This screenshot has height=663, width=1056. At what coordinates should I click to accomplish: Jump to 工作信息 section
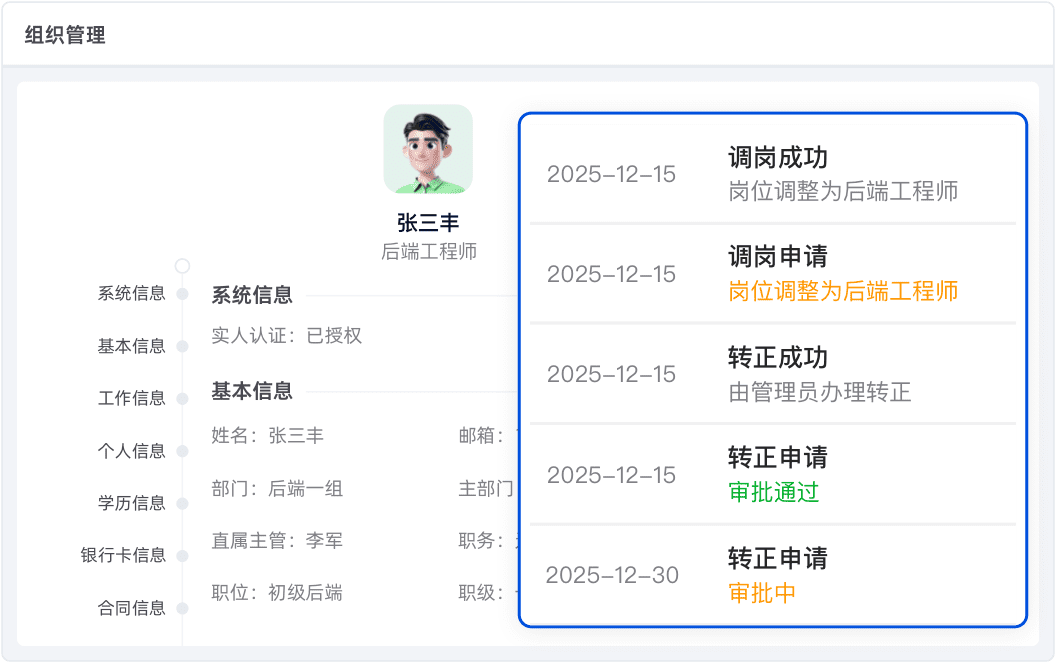pyautogui.click(x=131, y=398)
